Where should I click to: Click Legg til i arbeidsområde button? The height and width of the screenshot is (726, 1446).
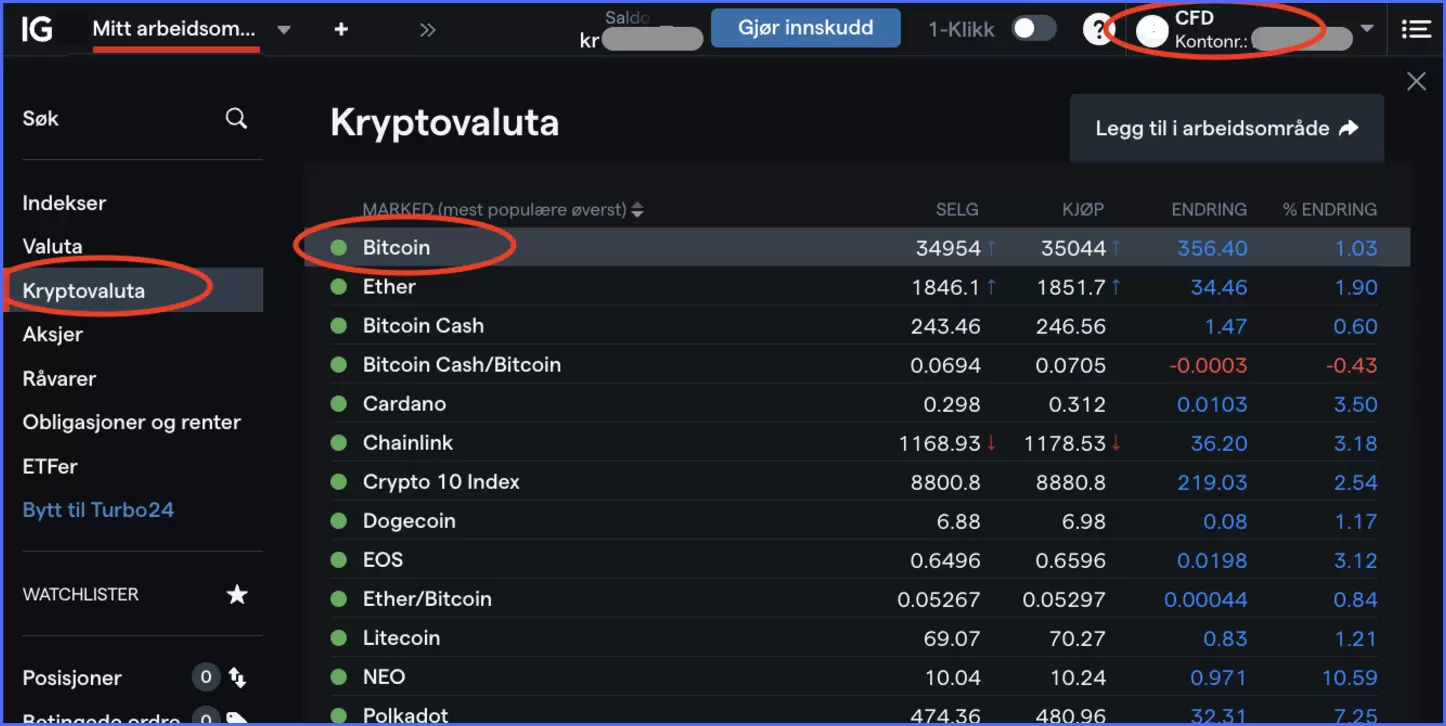(x=1226, y=128)
